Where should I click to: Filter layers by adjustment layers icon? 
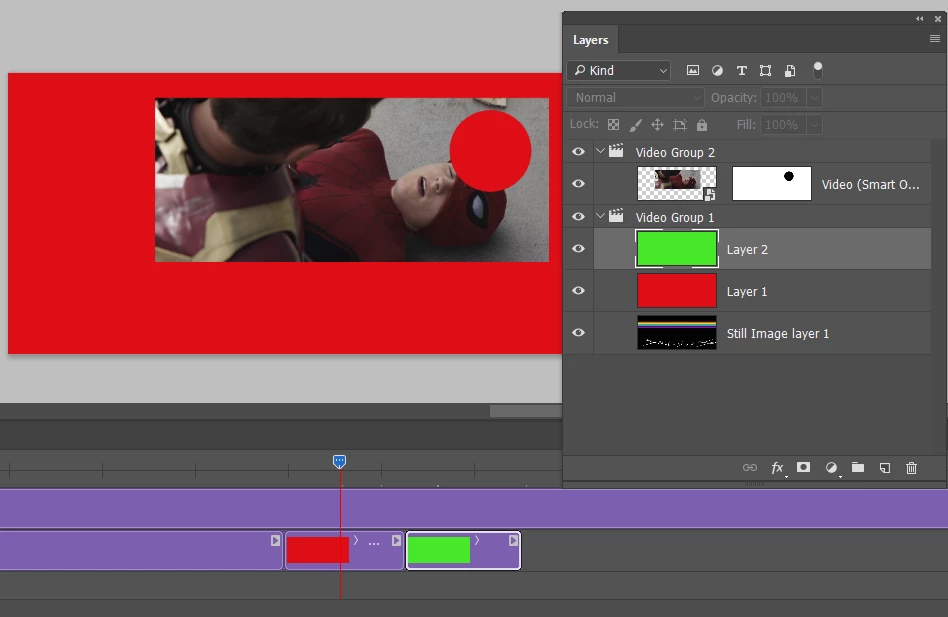(x=717, y=71)
